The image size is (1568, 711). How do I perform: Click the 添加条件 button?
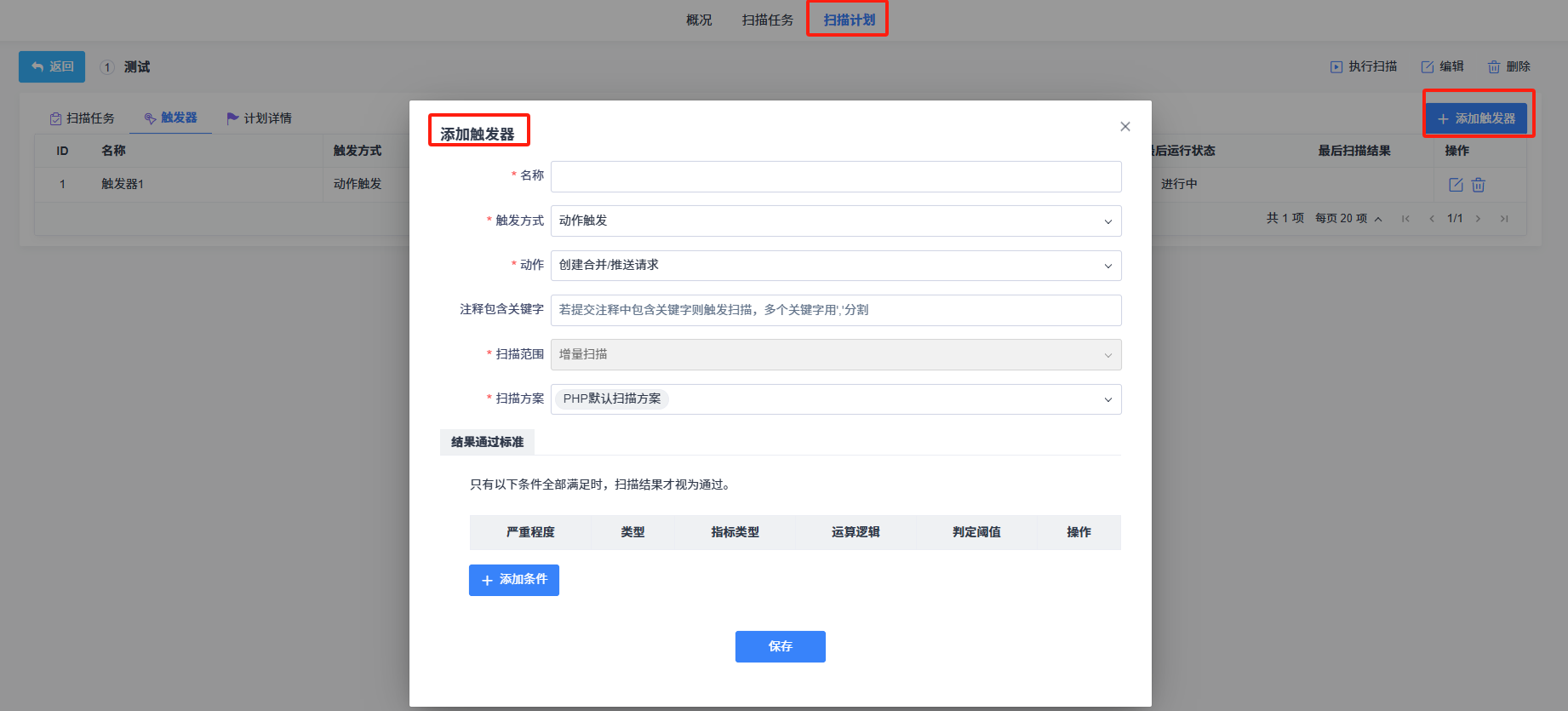coord(513,580)
